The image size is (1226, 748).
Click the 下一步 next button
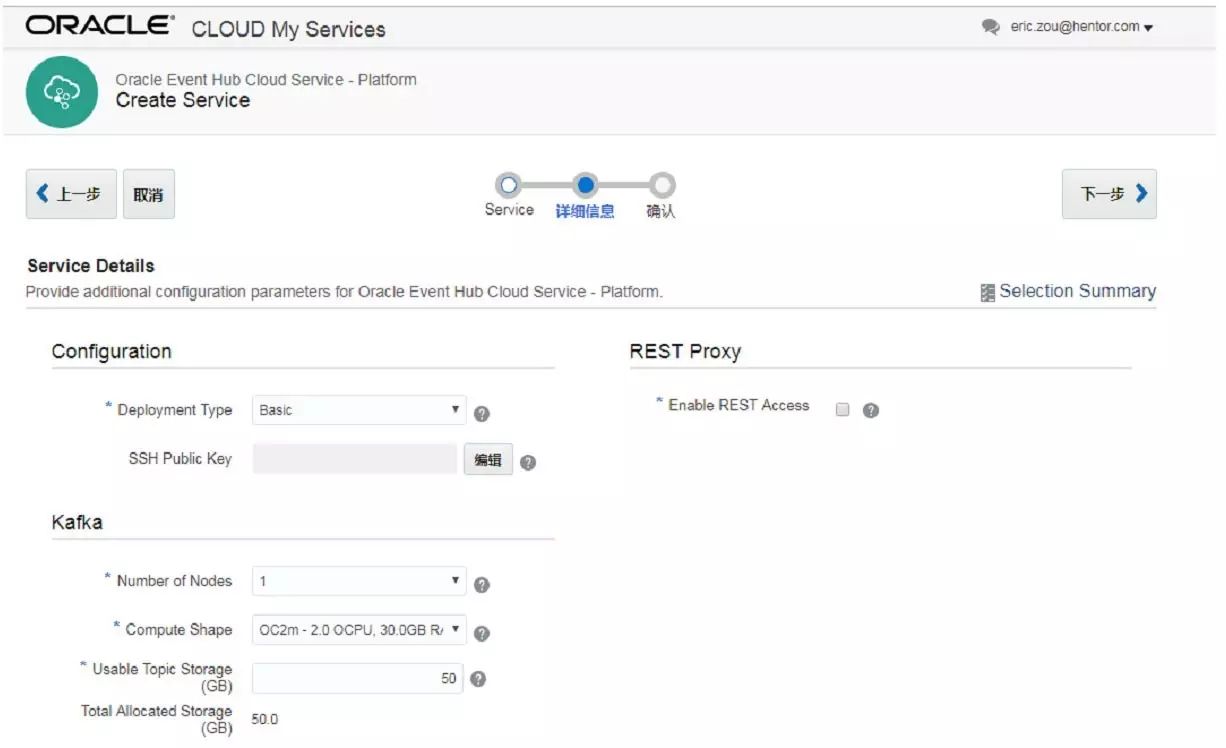point(1109,194)
